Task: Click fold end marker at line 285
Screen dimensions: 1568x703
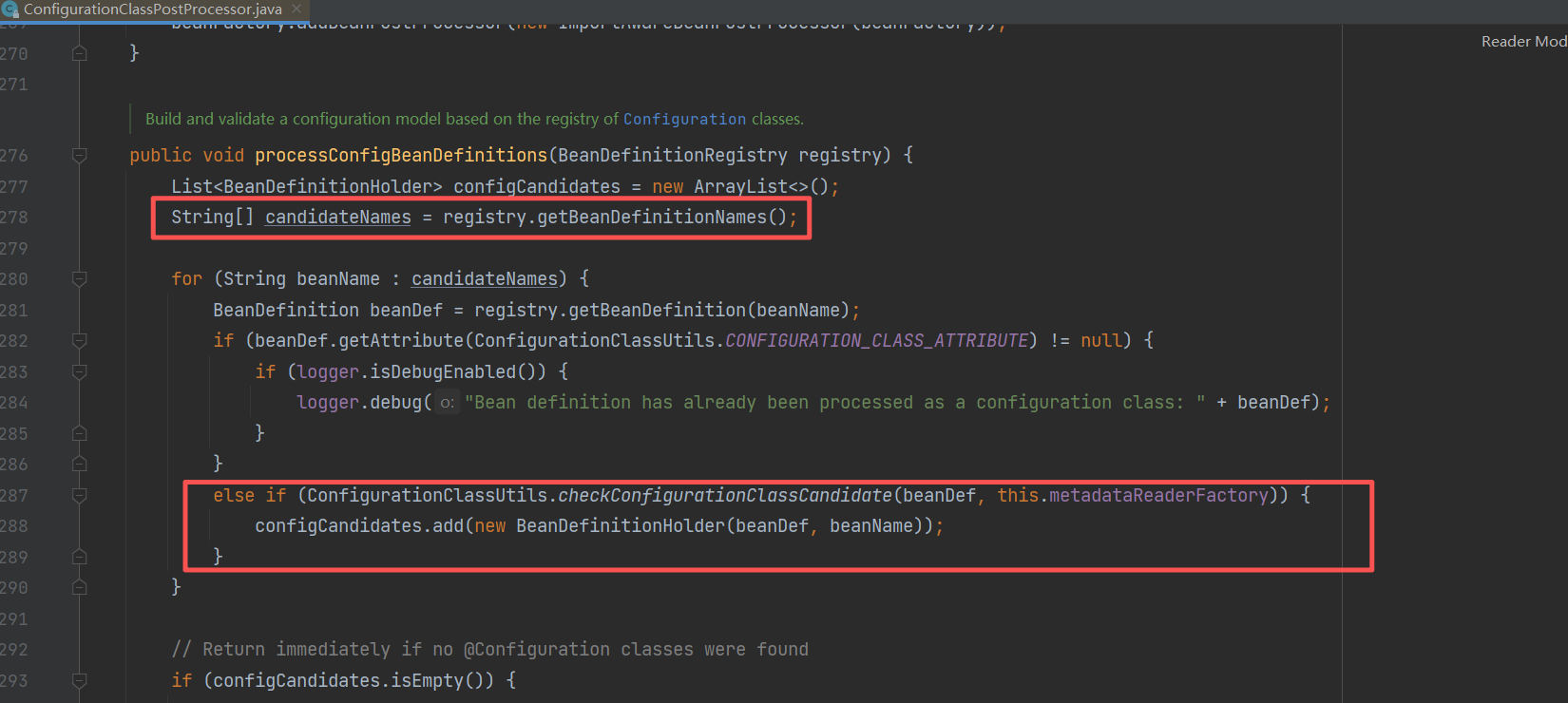Action: [x=80, y=433]
